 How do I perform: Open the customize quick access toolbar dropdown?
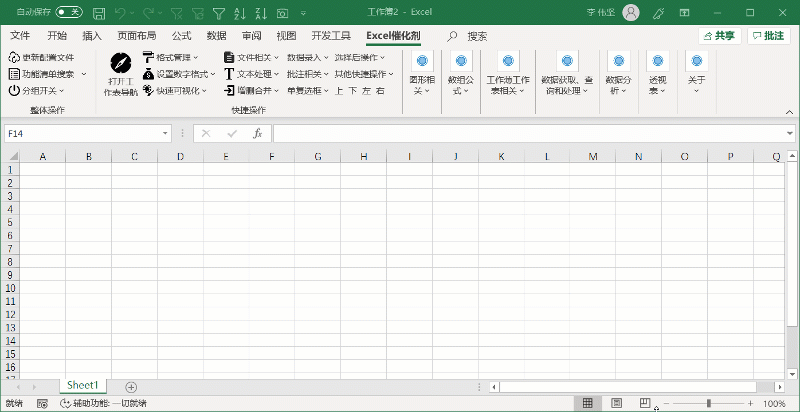point(304,13)
